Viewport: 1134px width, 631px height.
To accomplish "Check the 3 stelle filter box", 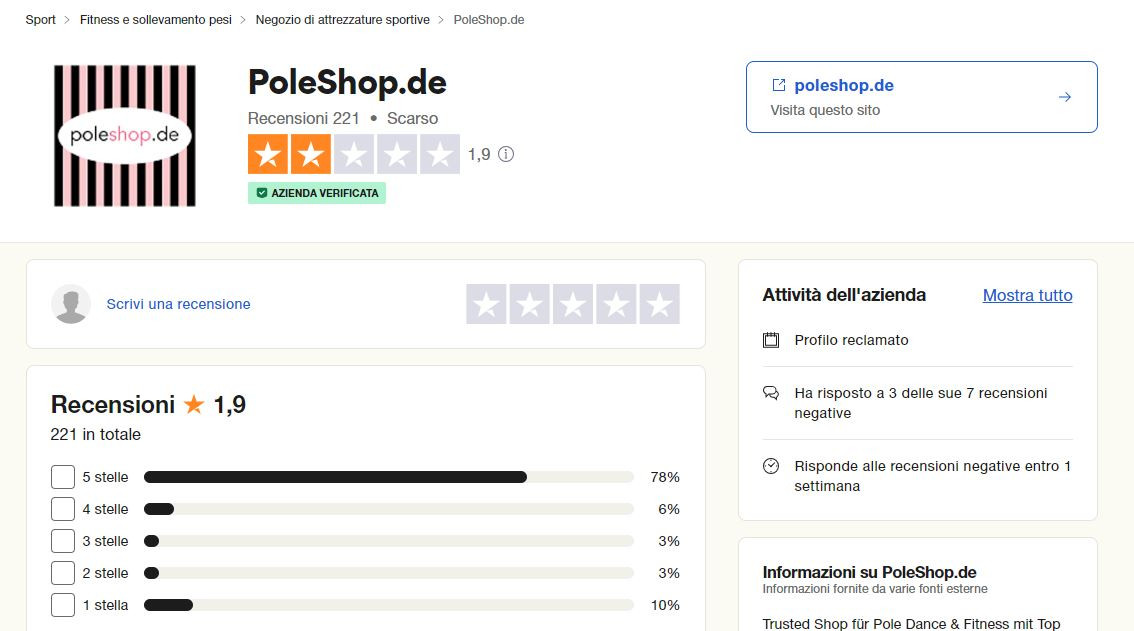I will 63,541.
